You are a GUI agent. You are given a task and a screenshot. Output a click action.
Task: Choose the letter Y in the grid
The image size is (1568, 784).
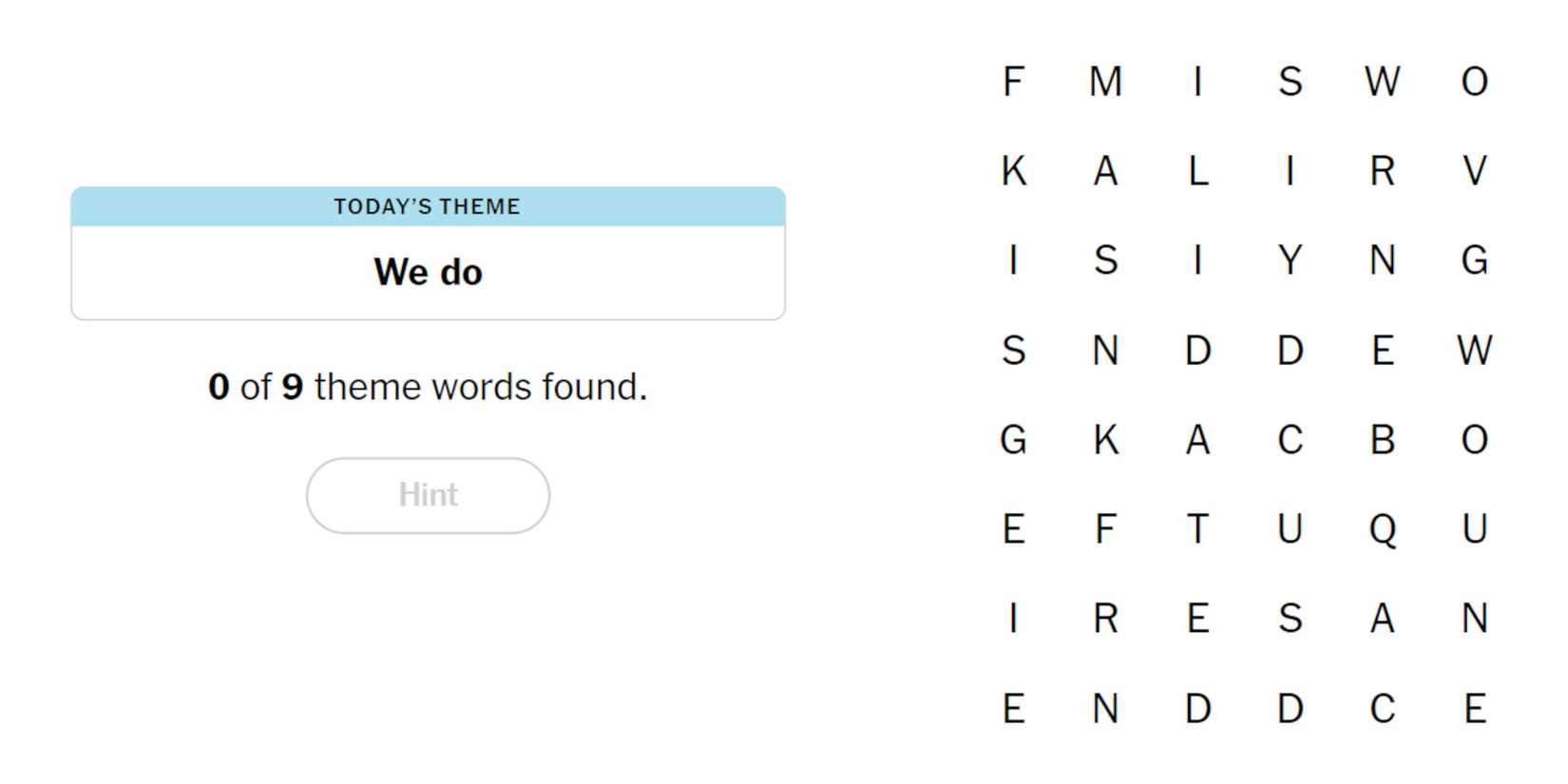1290,260
